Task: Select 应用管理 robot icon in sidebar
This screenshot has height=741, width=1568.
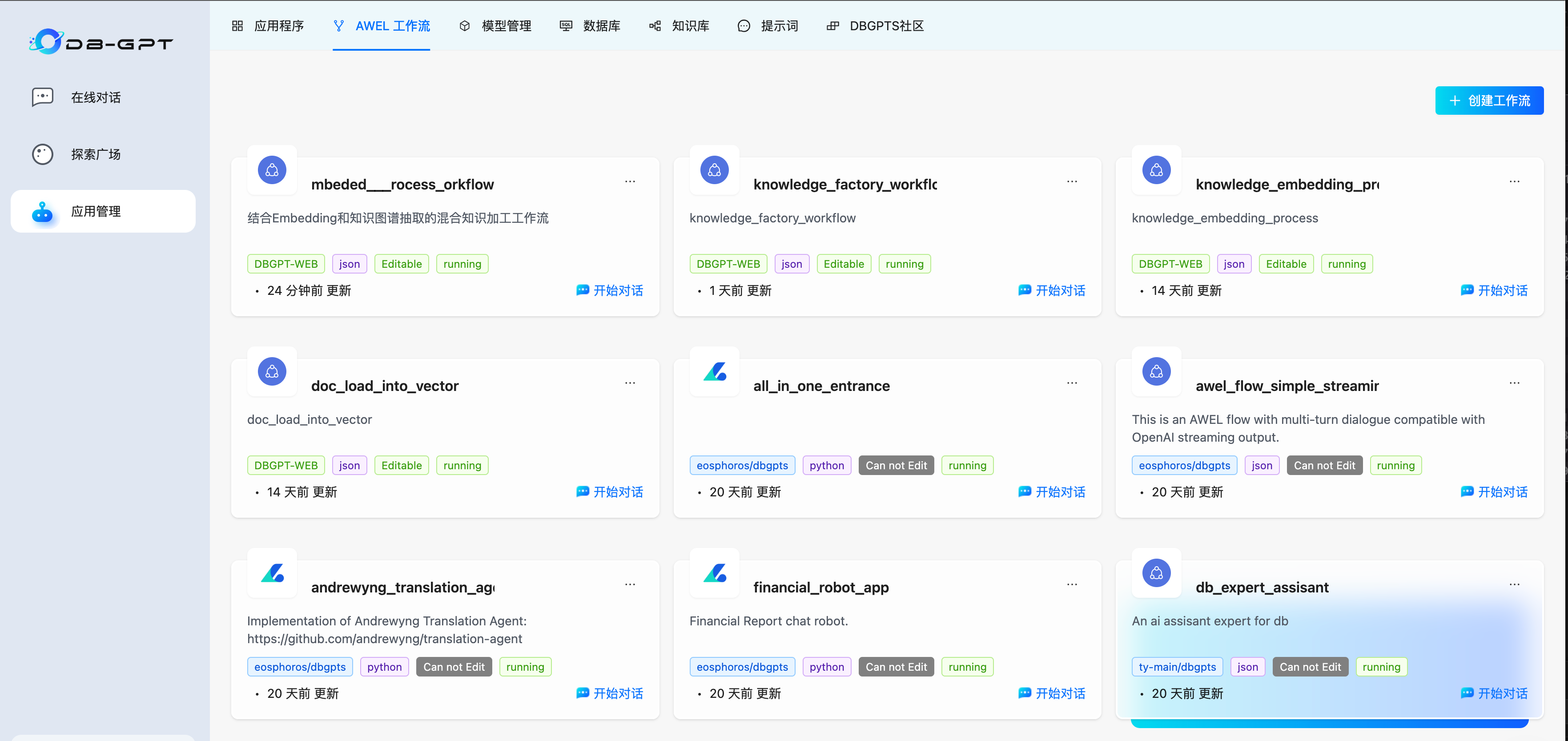Action: (x=43, y=211)
